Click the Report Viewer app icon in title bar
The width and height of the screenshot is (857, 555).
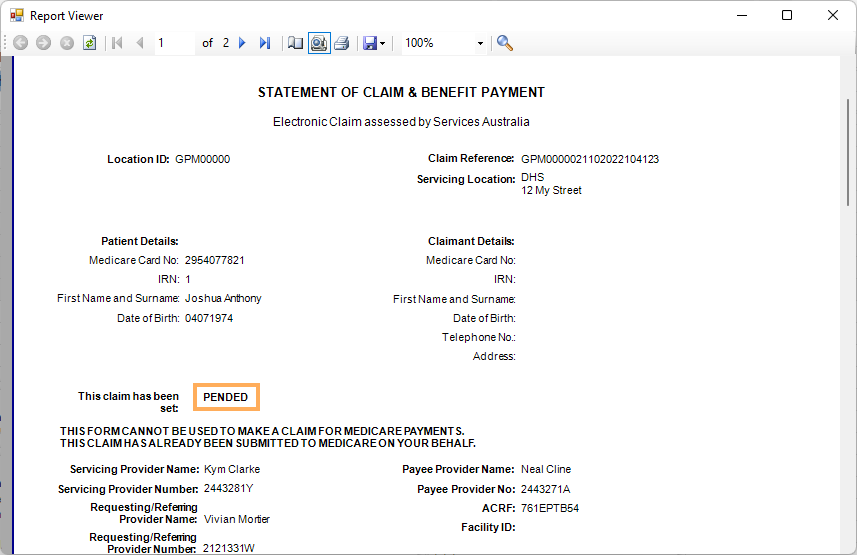[x=17, y=15]
